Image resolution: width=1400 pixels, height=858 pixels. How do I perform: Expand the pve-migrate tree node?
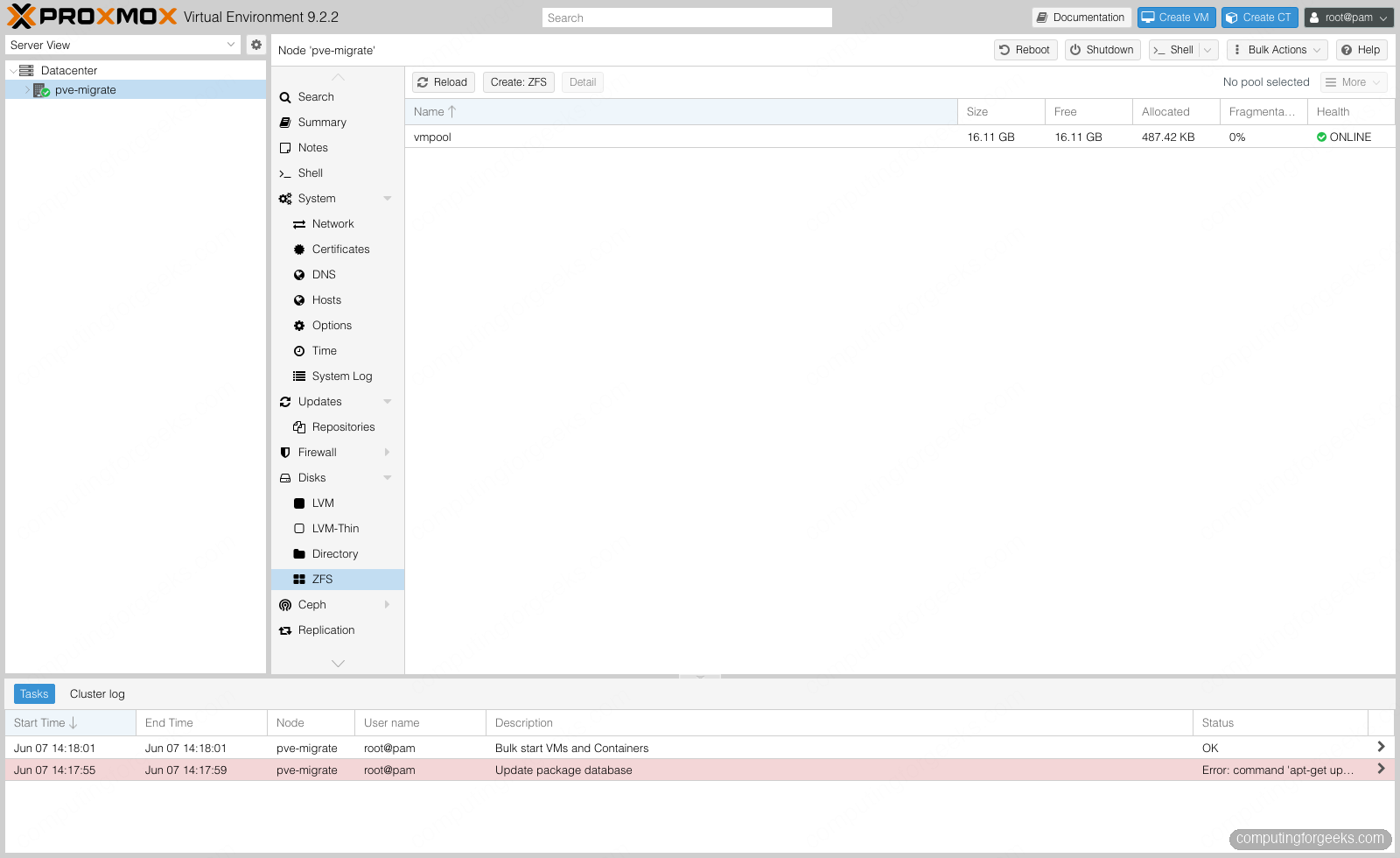27,90
